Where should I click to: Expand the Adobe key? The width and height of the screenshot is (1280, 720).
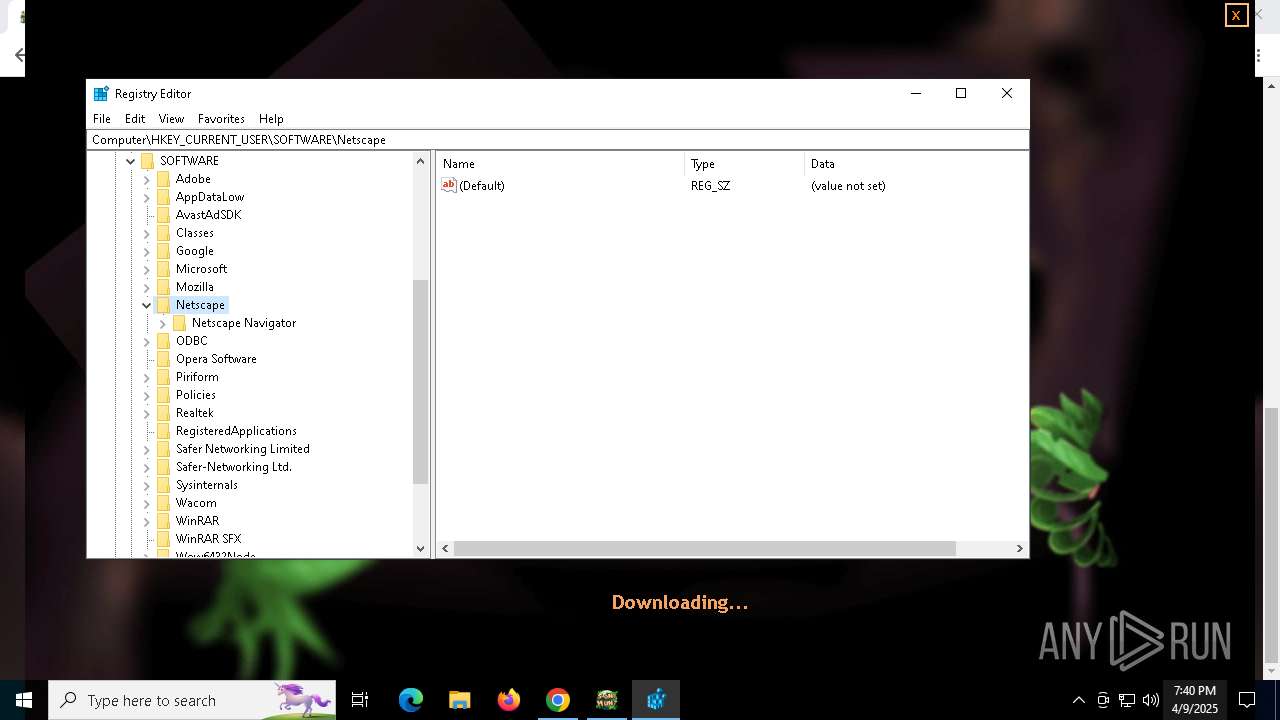[147, 179]
